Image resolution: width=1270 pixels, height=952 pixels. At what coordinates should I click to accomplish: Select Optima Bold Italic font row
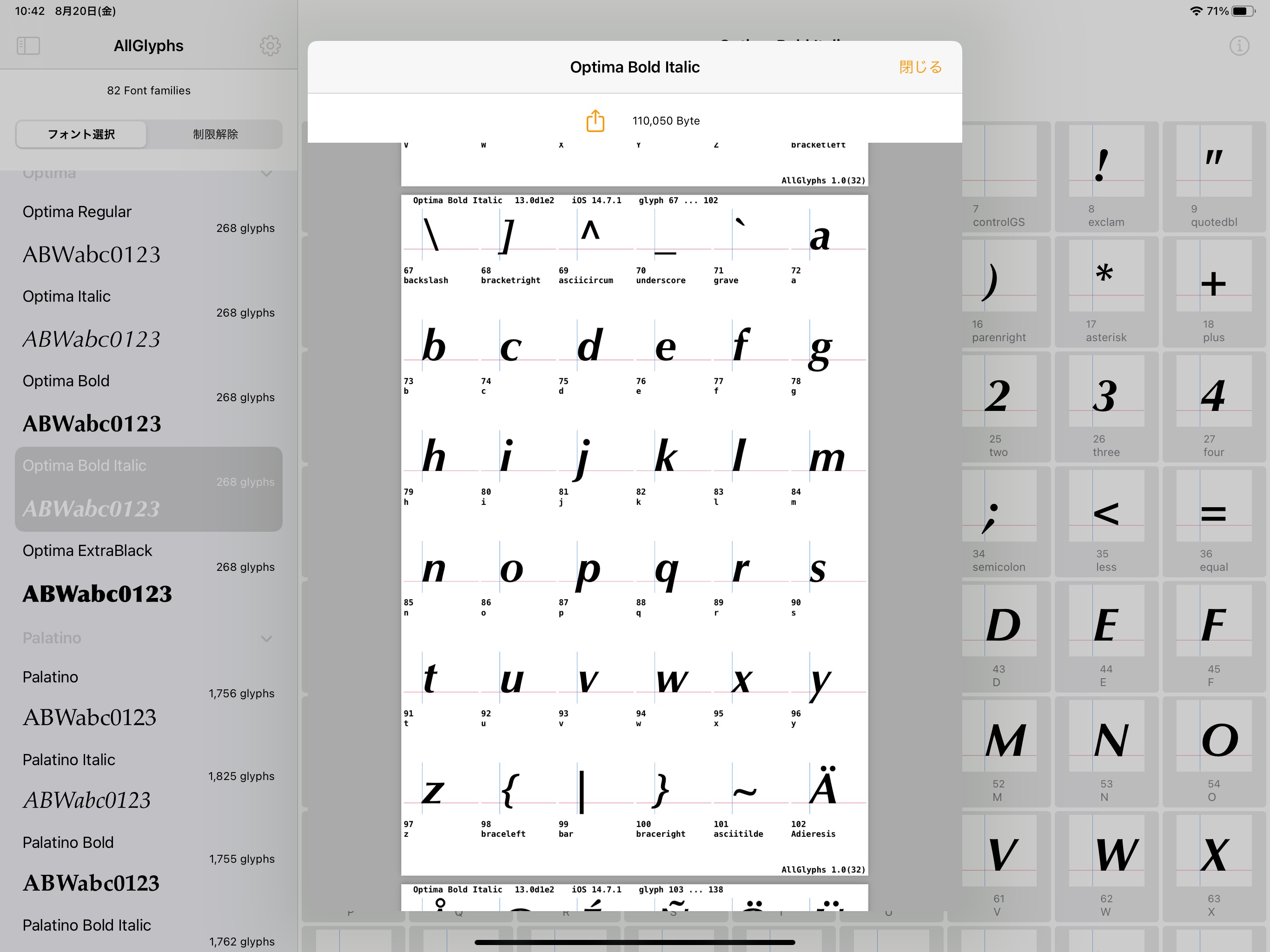[149, 489]
